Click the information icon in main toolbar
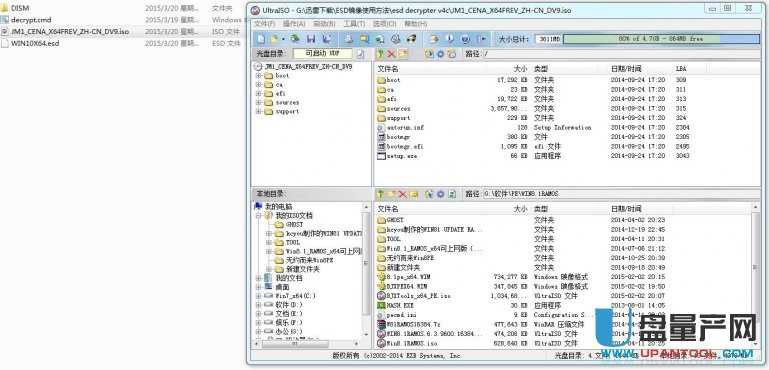The height and width of the screenshot is (370, 769). pos(450,39)
